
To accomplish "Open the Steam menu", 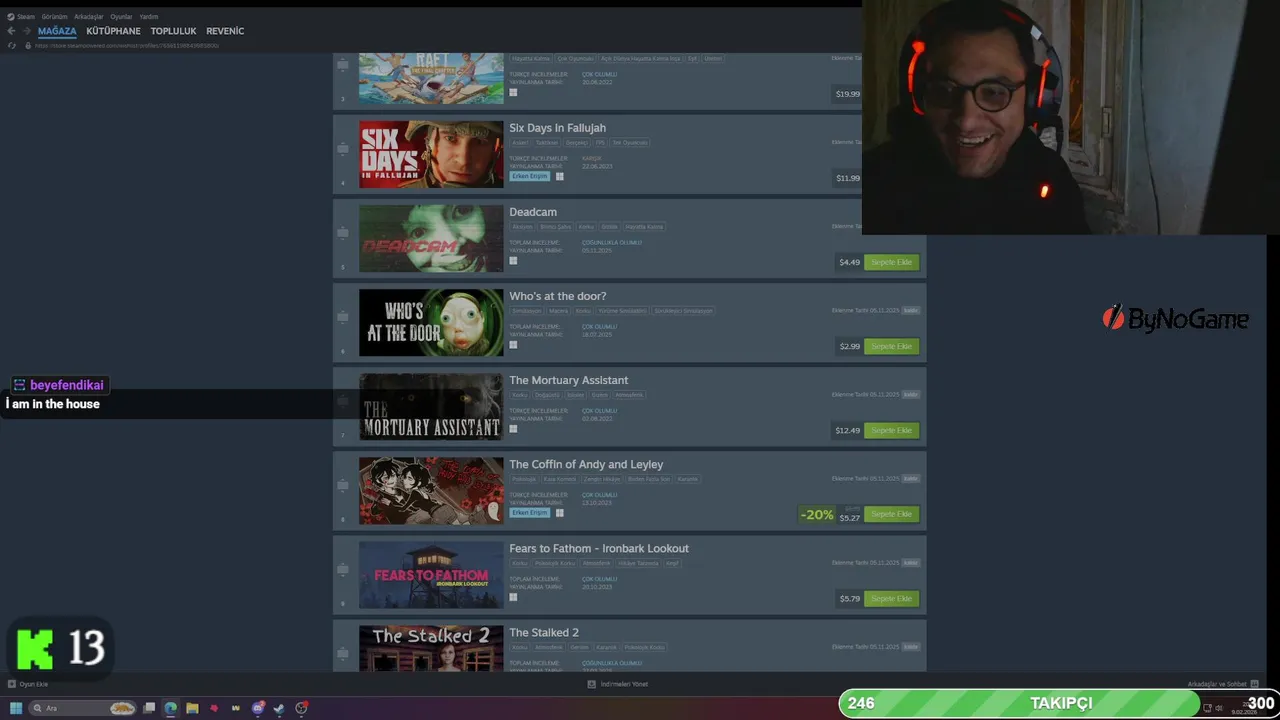I will 26,16.
